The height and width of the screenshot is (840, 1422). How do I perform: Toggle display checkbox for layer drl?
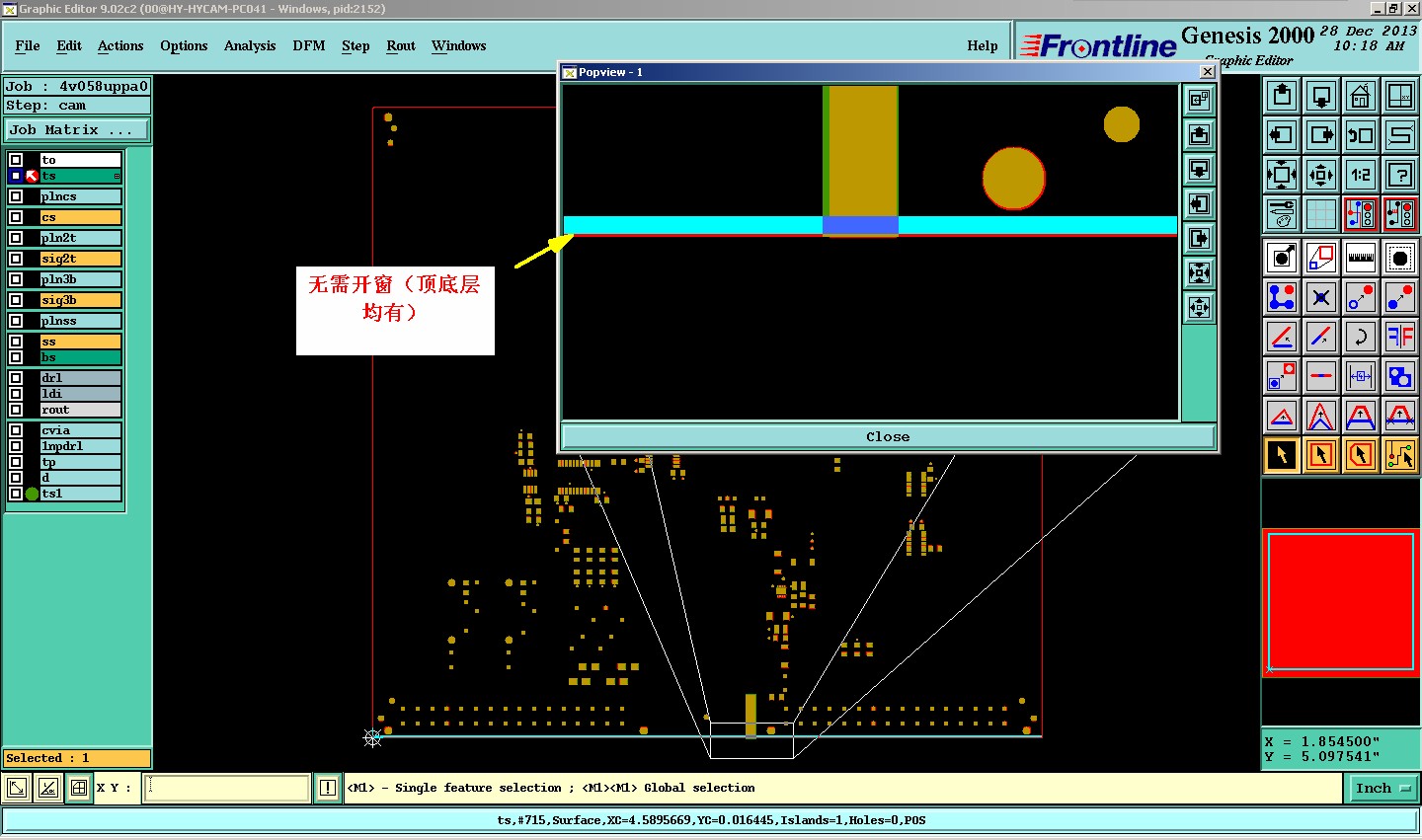point(16,378)
